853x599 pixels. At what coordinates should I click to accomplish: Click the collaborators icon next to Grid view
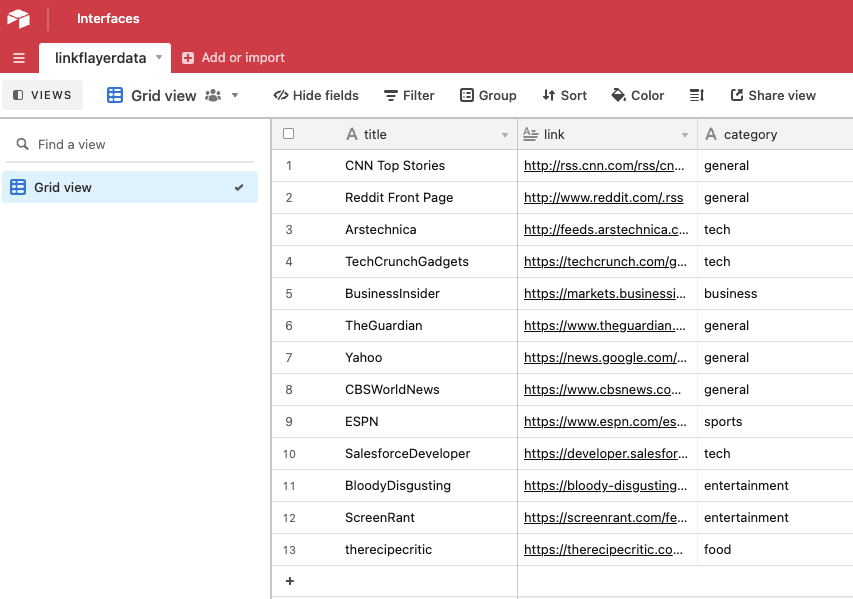(x=213, y=96)
